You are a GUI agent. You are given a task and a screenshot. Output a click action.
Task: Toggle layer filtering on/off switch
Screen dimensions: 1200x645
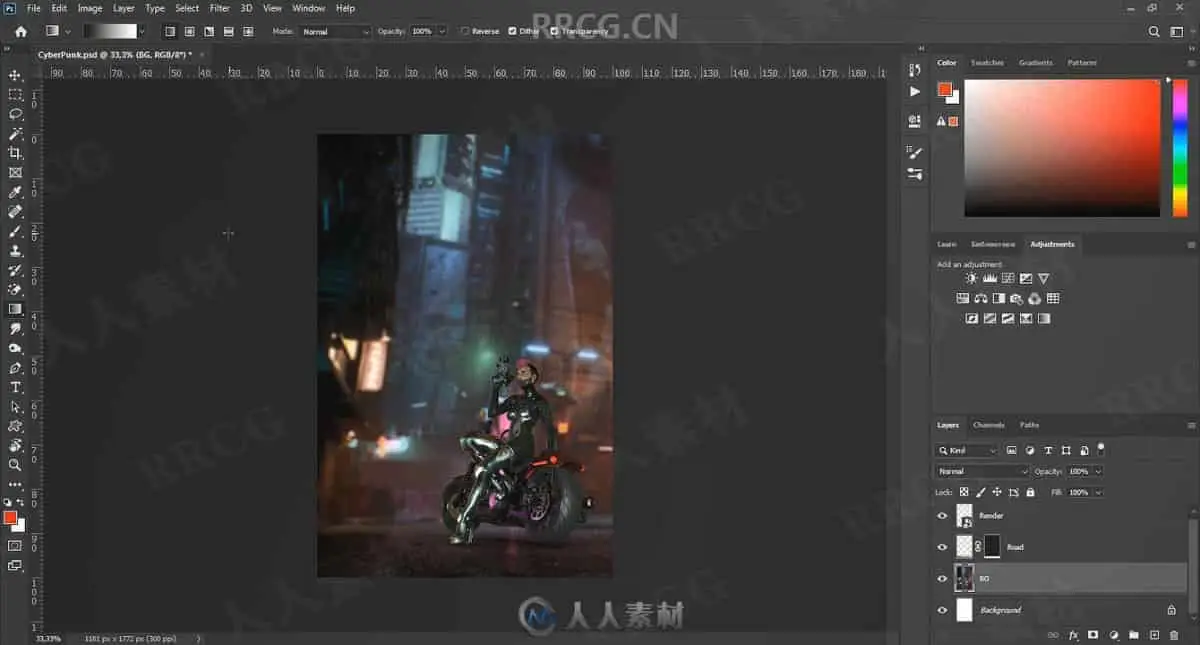tap(1101, 449)
